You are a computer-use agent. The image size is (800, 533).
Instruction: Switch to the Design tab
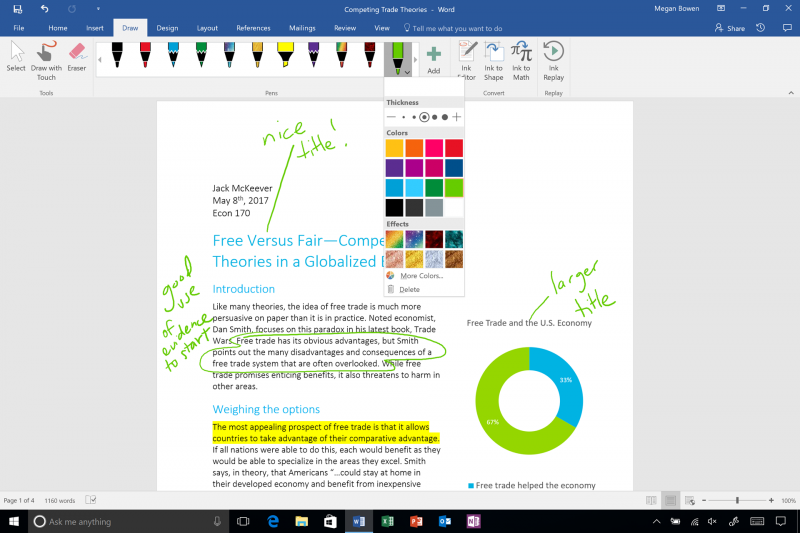tap(167, 28)
